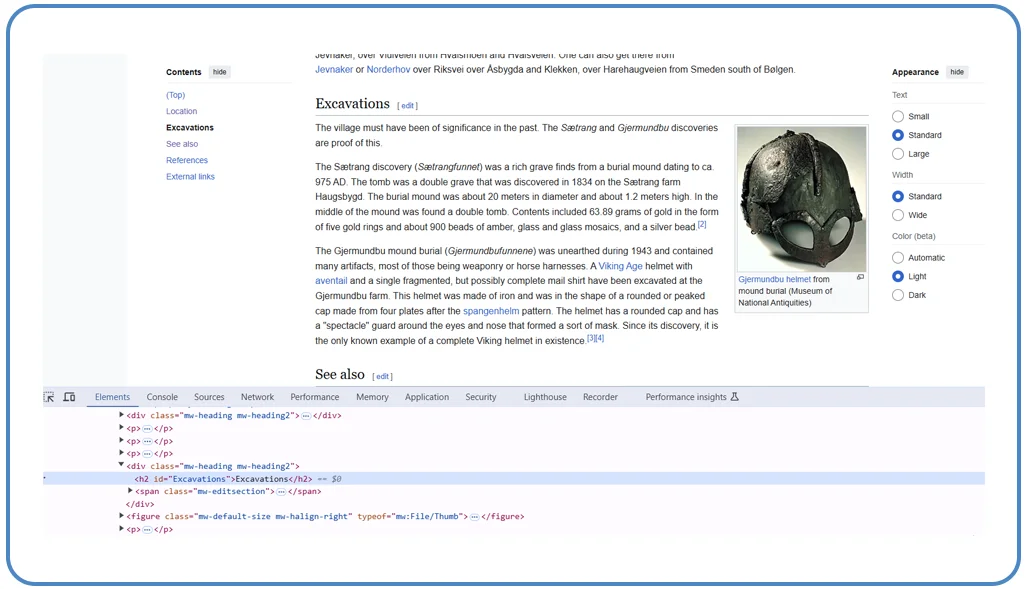Open the Network tab
The height and width of the screenshot is (589, 1026).
(x=256, y=397)
